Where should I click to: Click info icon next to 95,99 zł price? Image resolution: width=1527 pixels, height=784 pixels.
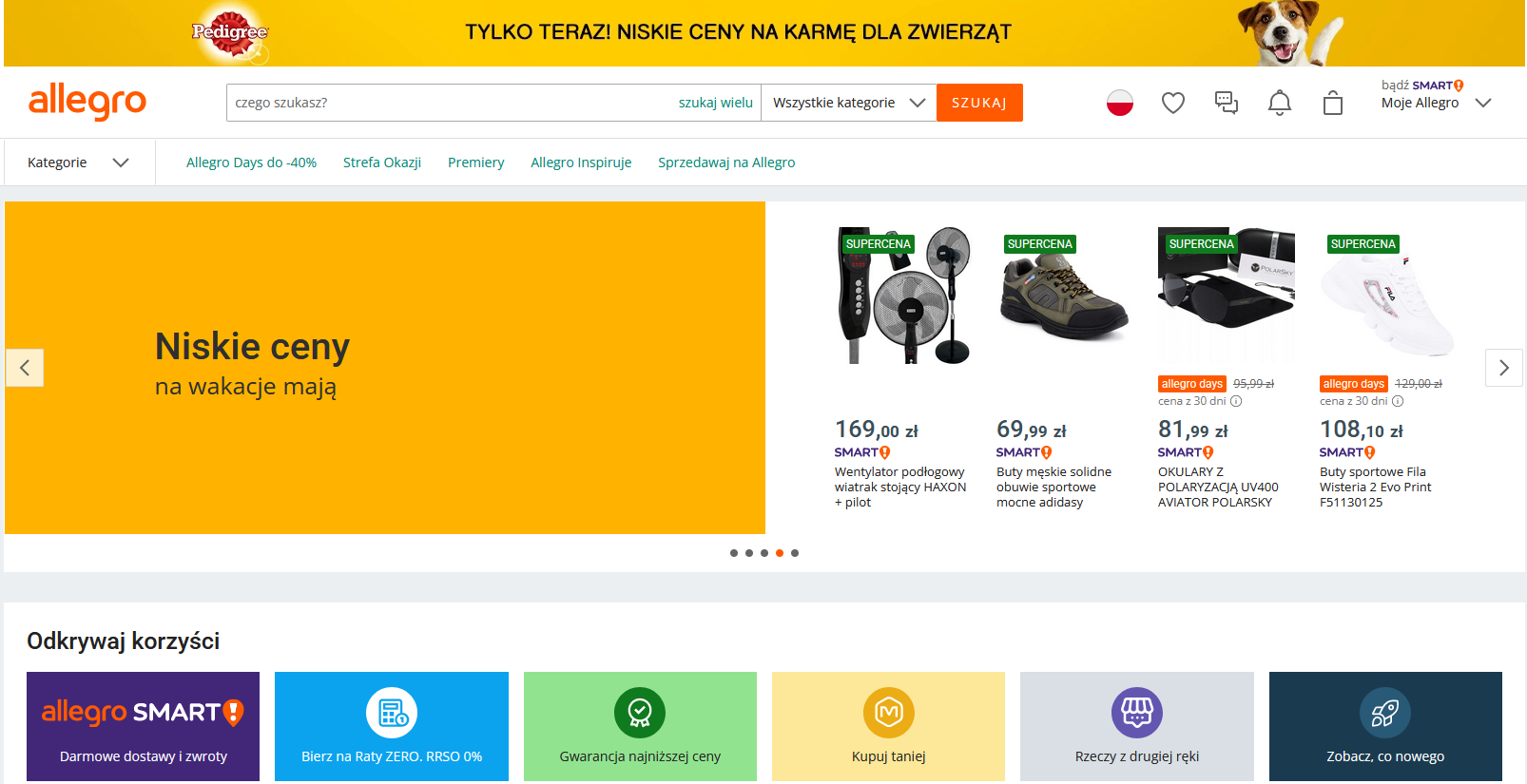(x=1236, y=401)
